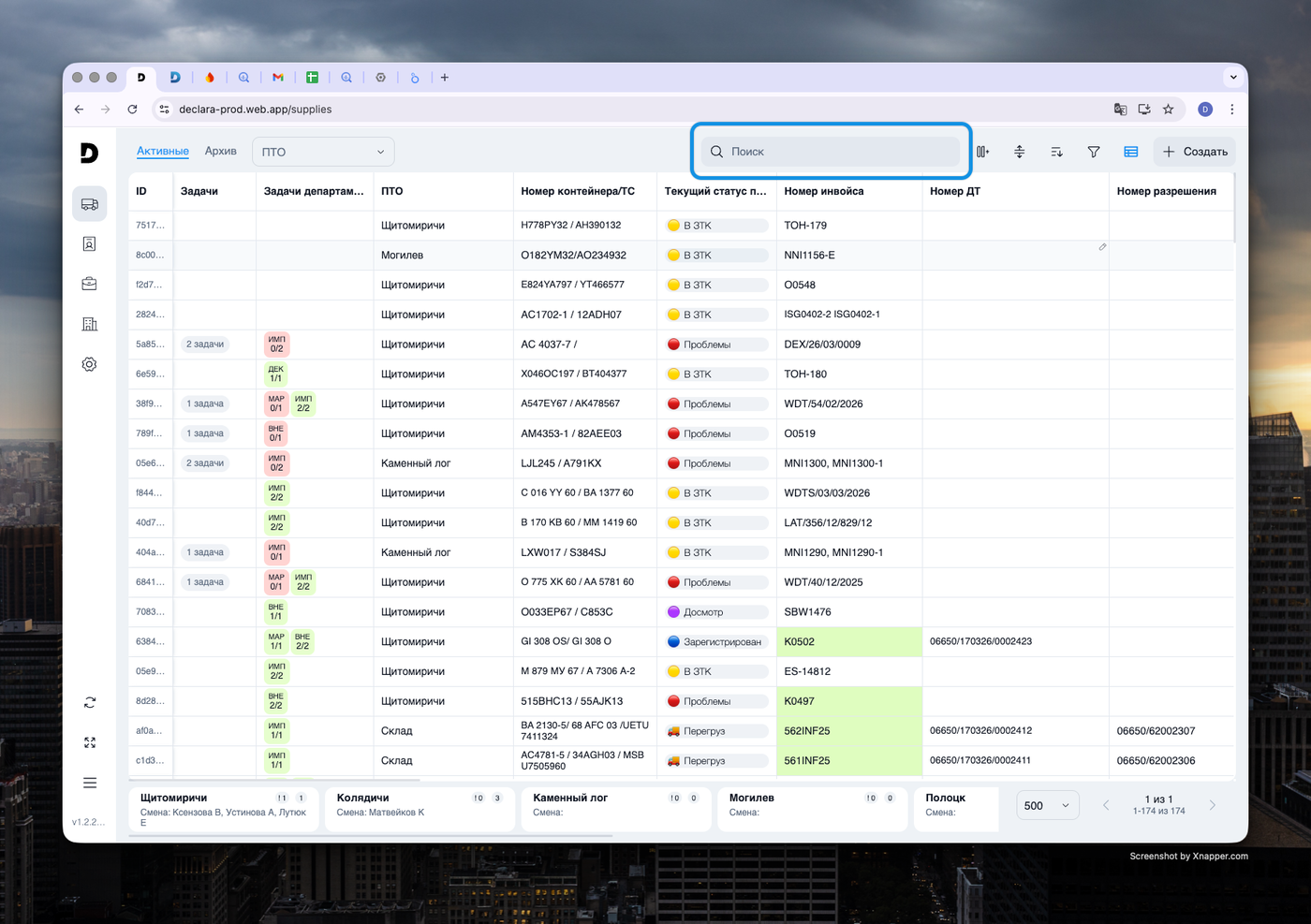Image resolution: width=1311 pixels, height=924 pixels.
Task: Click the install app icon
Action: point(1144,110)
